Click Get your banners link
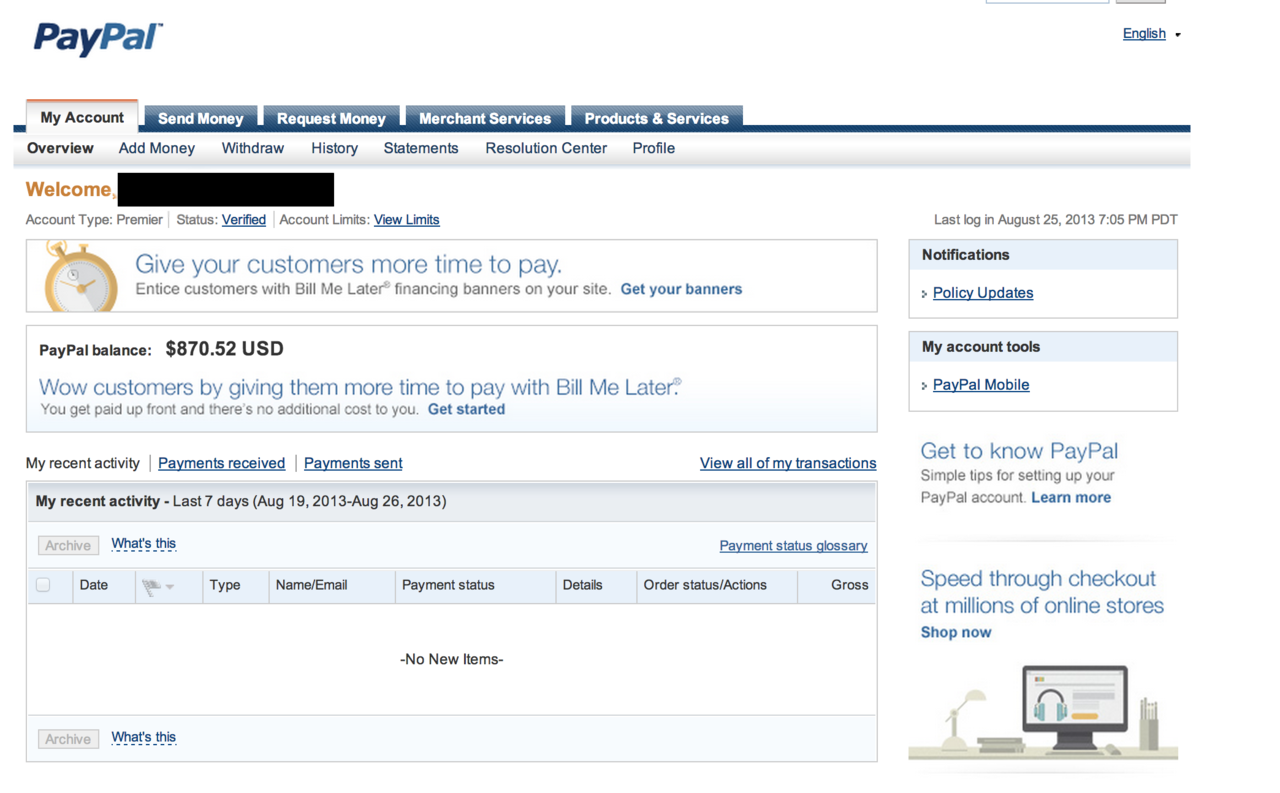Screen dimensions: 1280x793 pyautogui.click(x=681, y=289)
